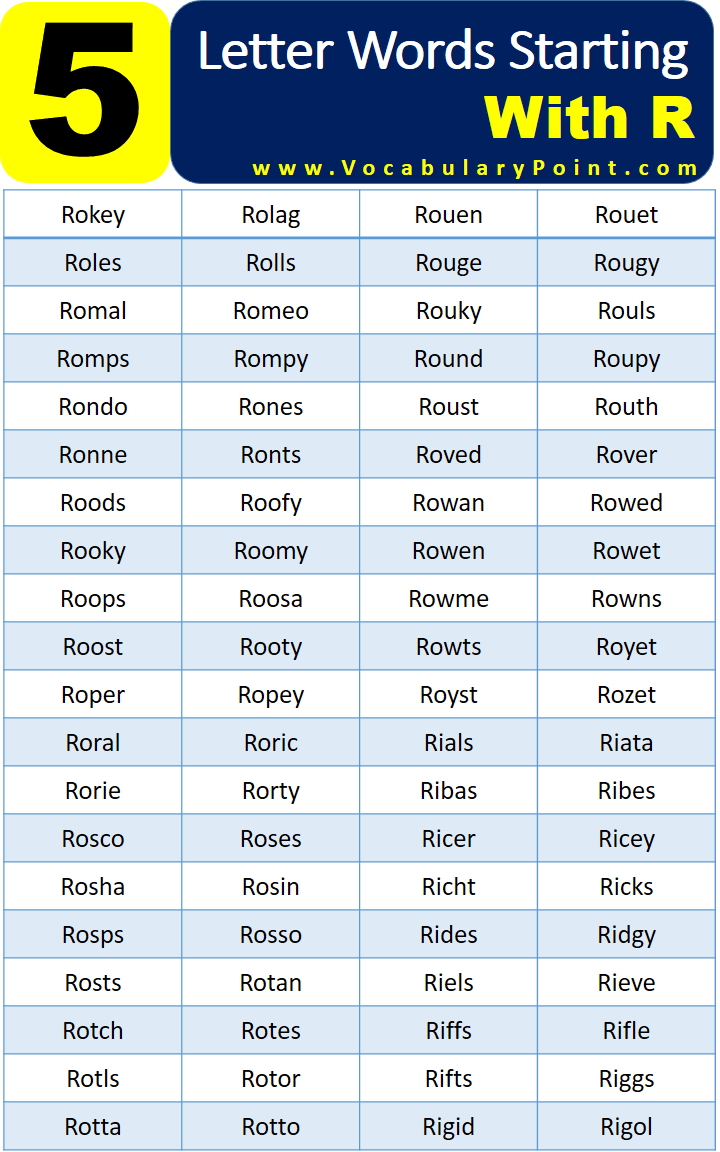Select the Ridgy cell
Viewport: 720px width, 1152px height.
point(627,935)
